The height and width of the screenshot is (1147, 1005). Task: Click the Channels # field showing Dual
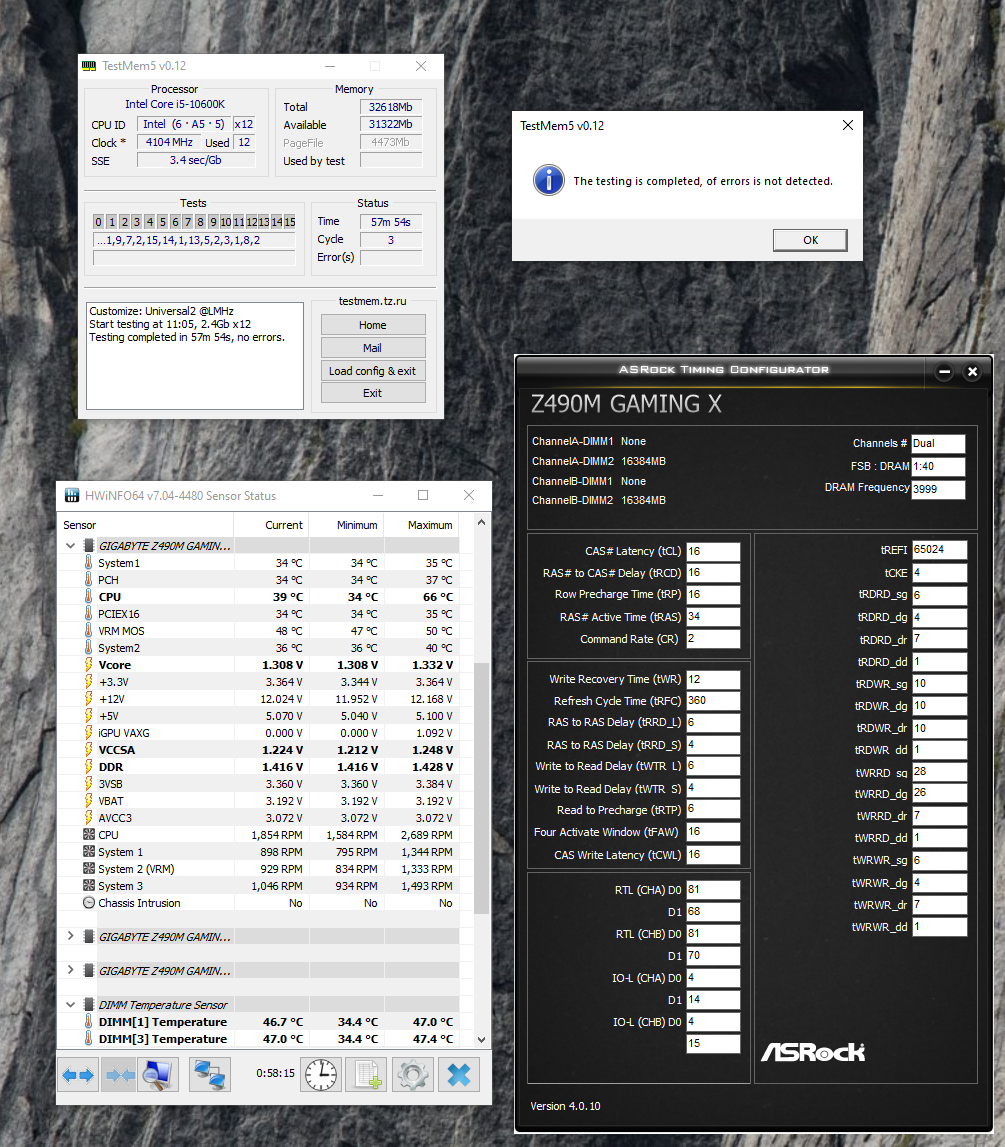(938, 443)
